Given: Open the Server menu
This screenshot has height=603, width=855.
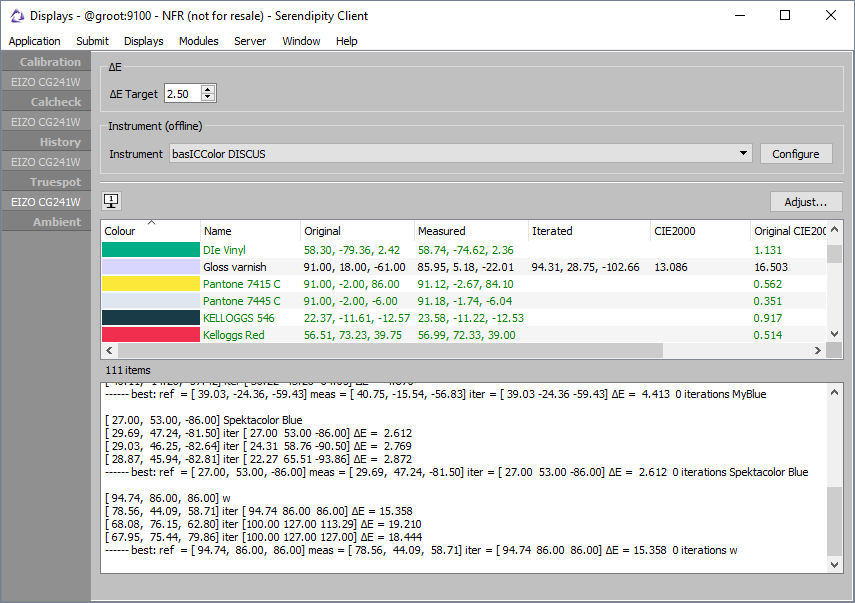Looking at the screenshot, I should 250,41.
